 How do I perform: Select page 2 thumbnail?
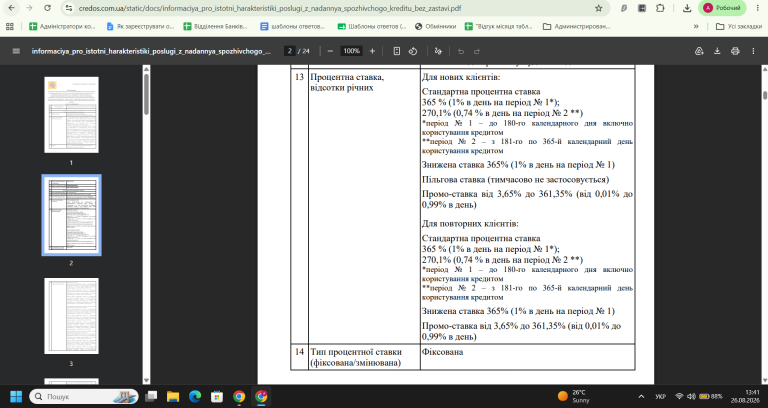[72, 215]
